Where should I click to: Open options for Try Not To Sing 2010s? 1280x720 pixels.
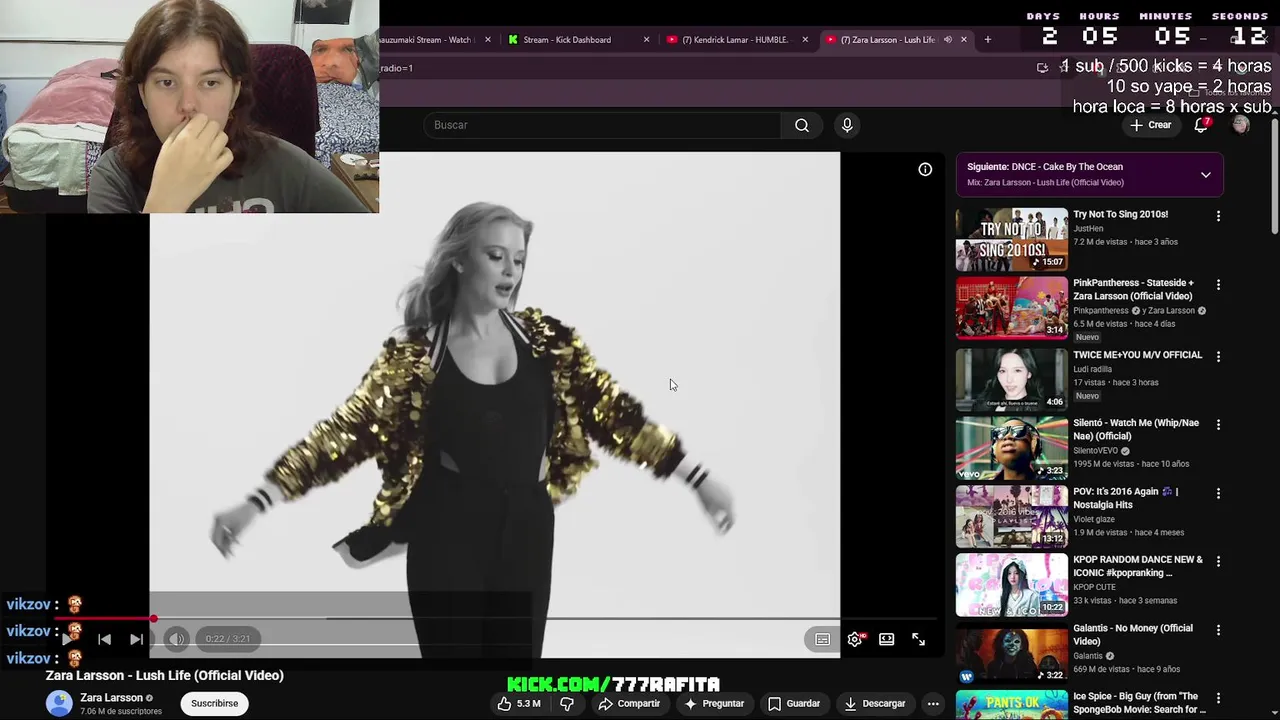point(1218,216)
